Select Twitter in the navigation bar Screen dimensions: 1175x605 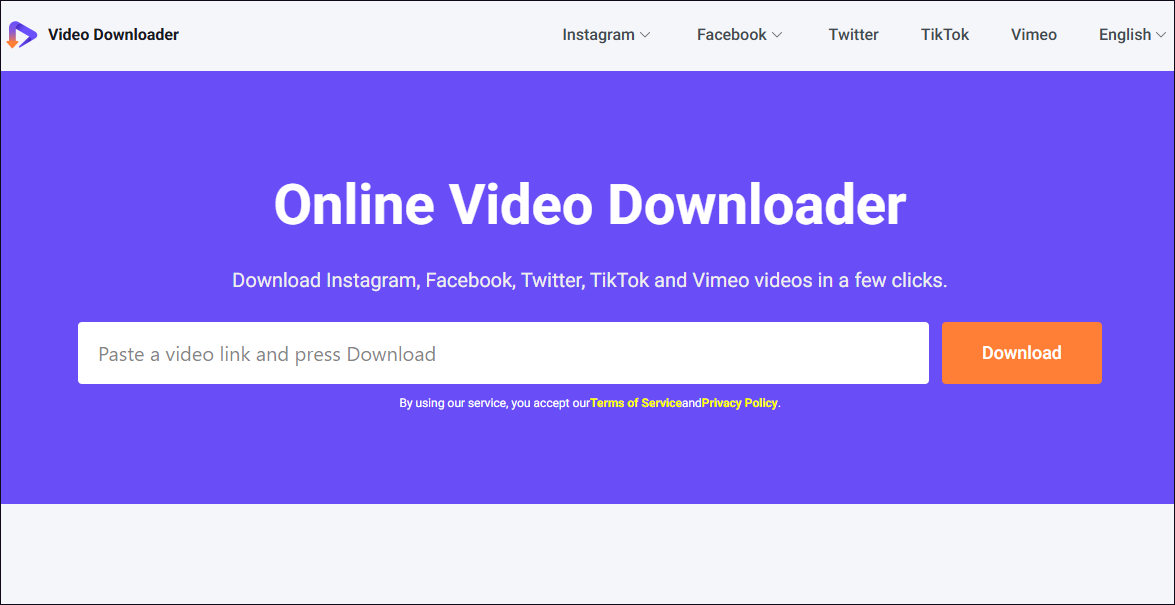[x=853, y=34]
